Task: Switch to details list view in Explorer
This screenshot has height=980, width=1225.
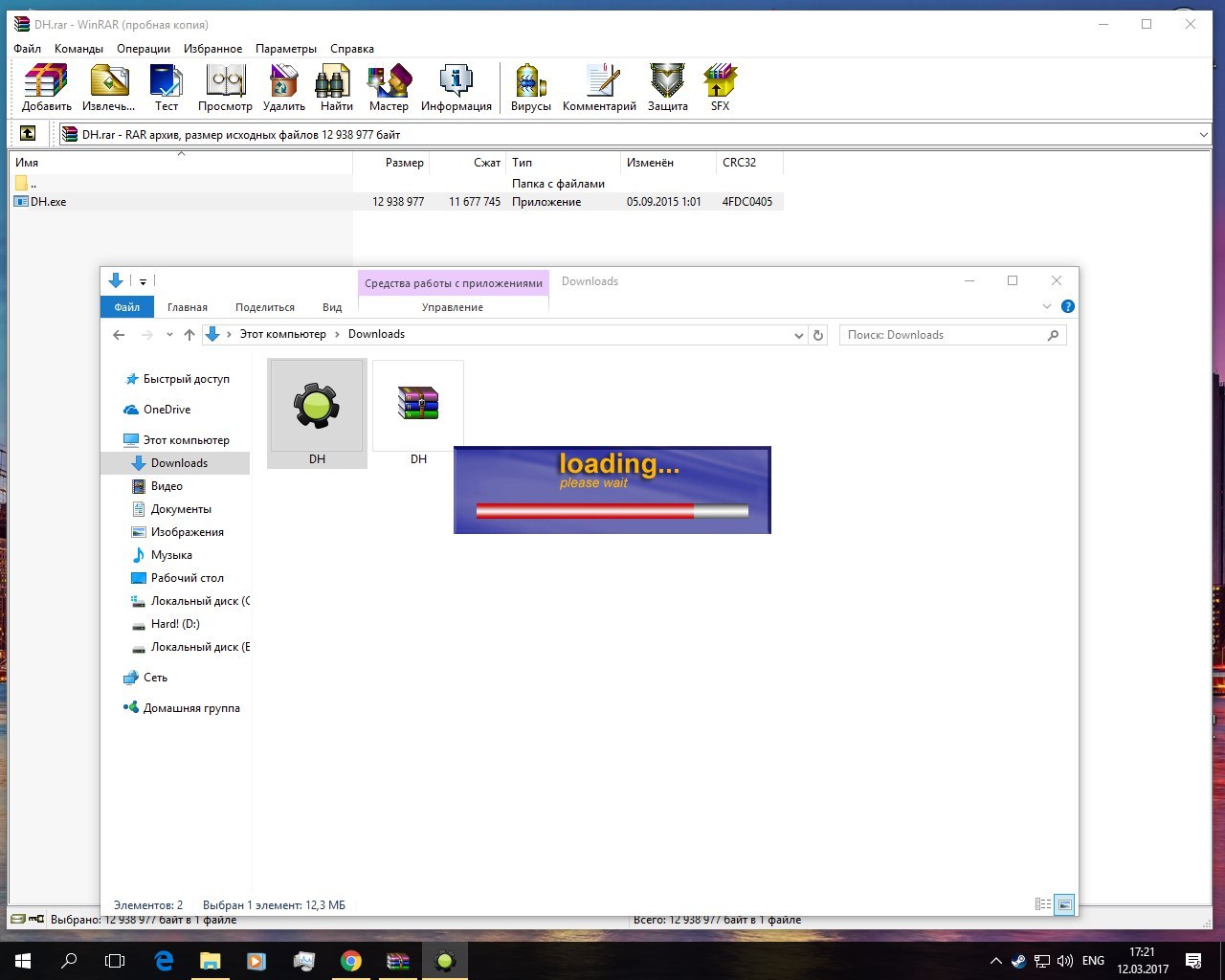Action: pos(1043,904)
